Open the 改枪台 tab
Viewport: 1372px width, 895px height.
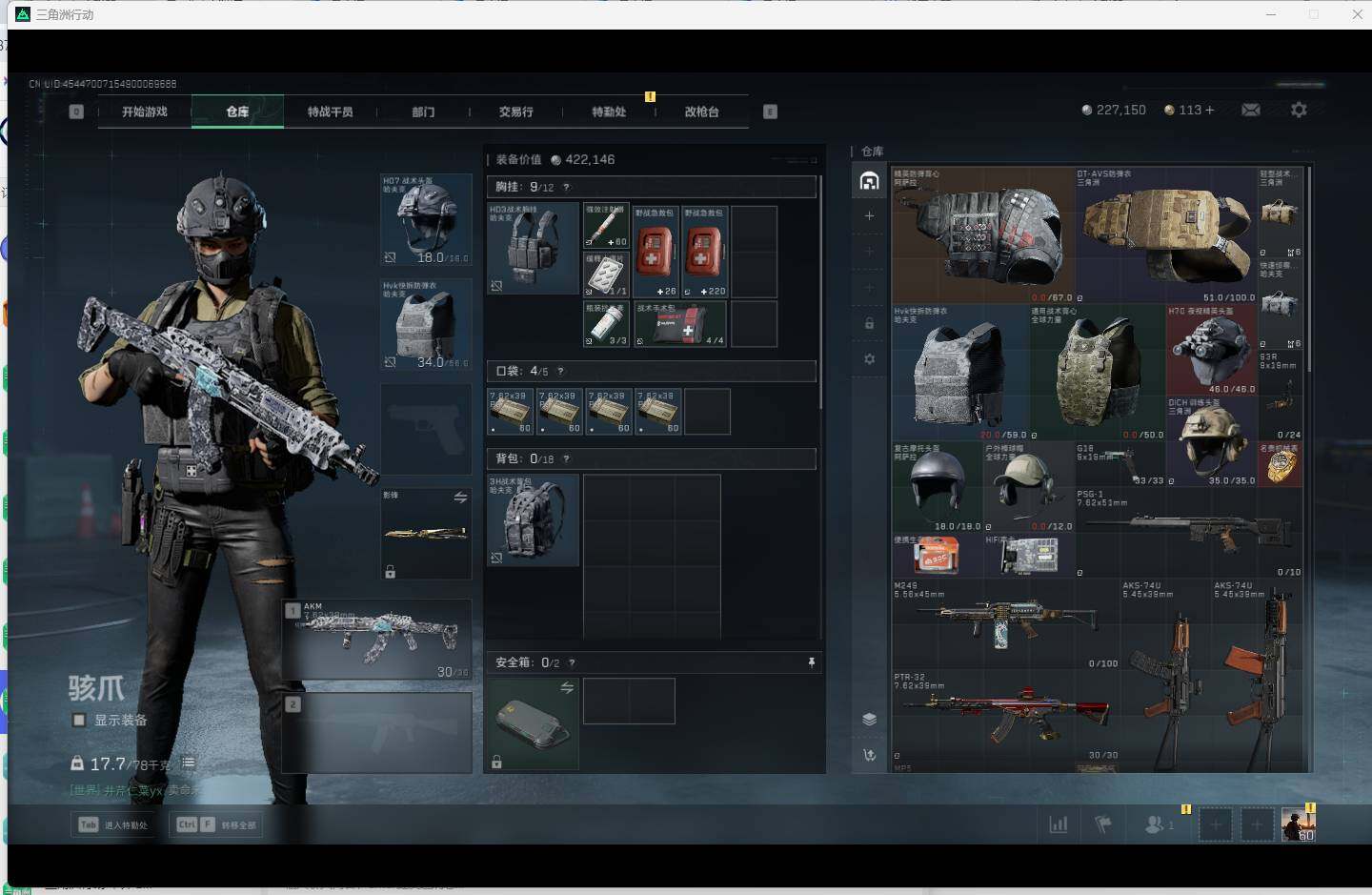(701, 112)
